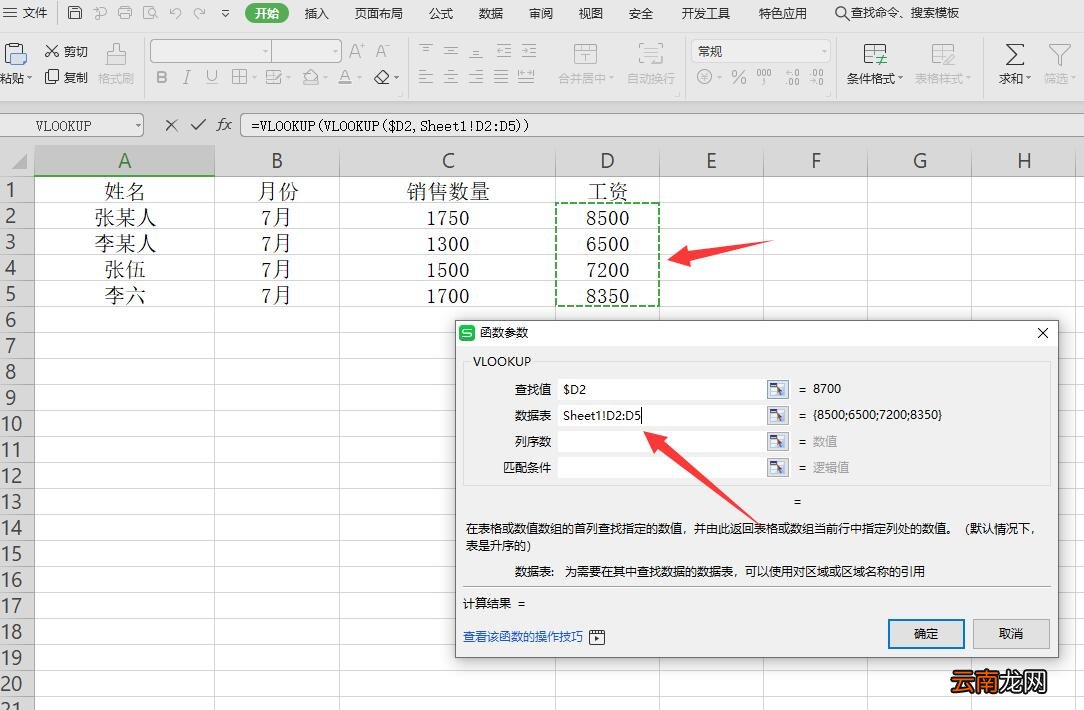
Task: Click the 剪切 cut button
Action: 66,51
